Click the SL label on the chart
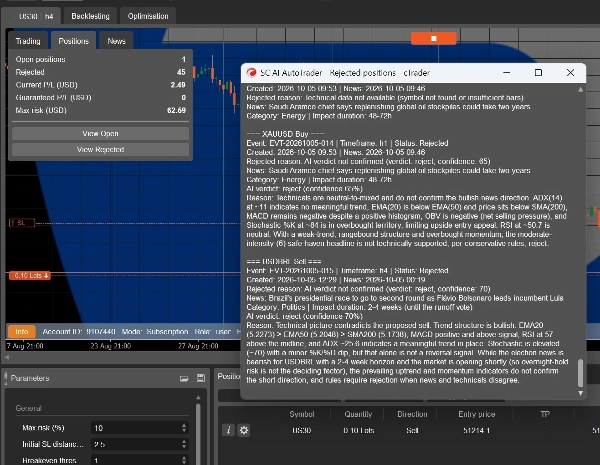The image size is (600, 465). pos(22,223)
